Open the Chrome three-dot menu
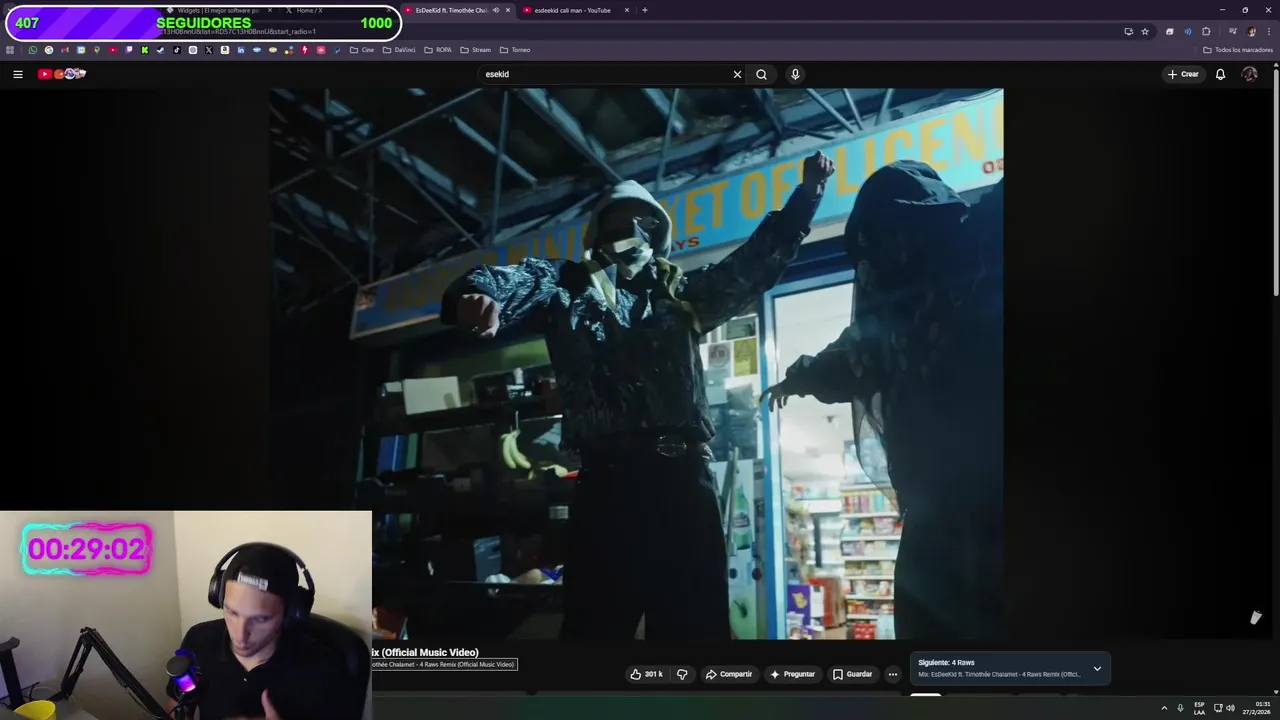Image resolution: width=1280 pixels, height=720 pixels. coord(1269,31)
